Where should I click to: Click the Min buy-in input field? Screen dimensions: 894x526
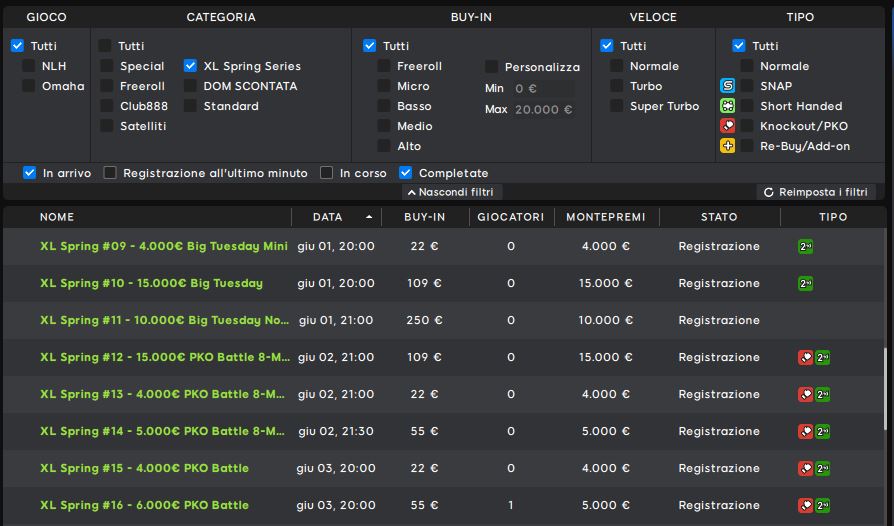pyautogui.click(x=542, y=88)
